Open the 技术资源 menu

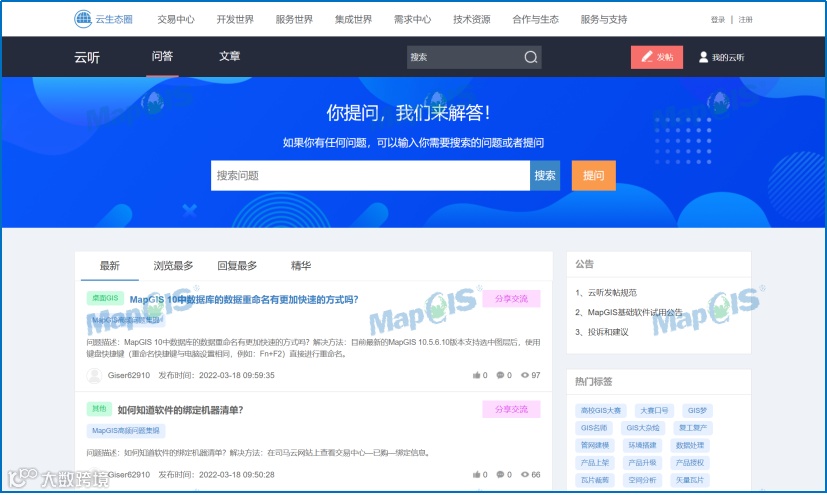coord(472,20)
